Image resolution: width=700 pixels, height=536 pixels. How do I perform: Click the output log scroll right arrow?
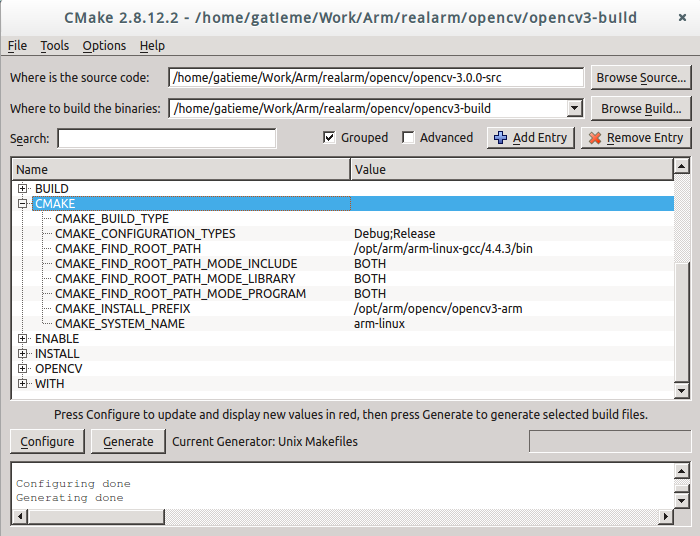tap(666, 516)
